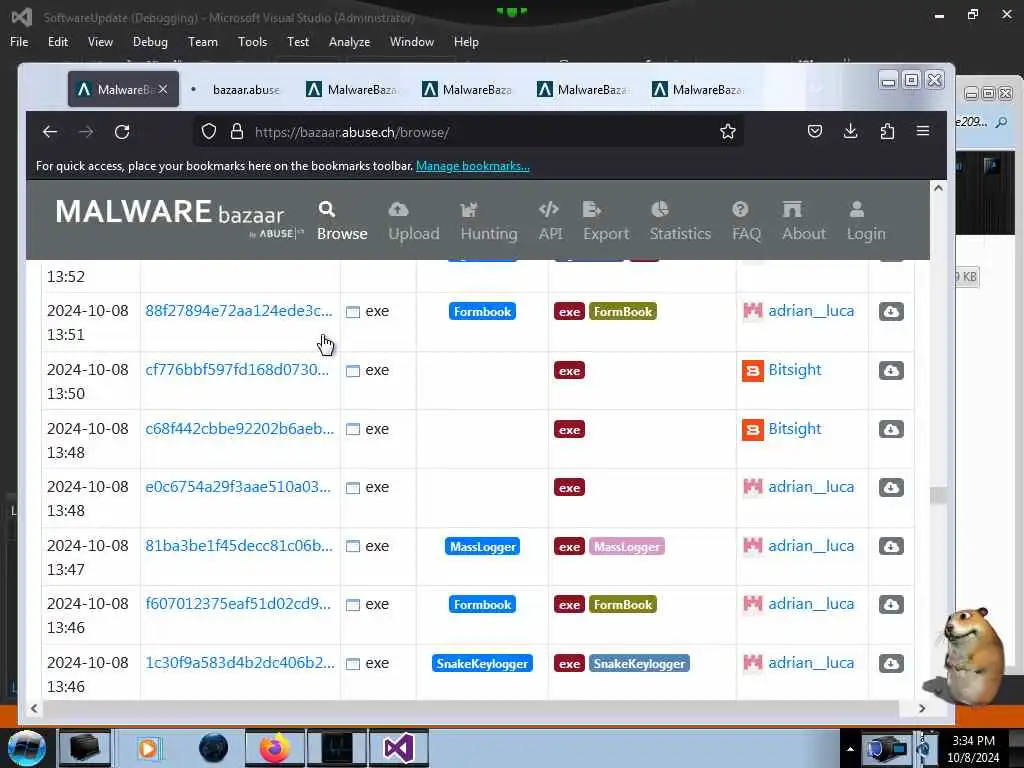Click blue MassLogger signature badge
The height and width of the screenshot is (768, 1024).
482,547
